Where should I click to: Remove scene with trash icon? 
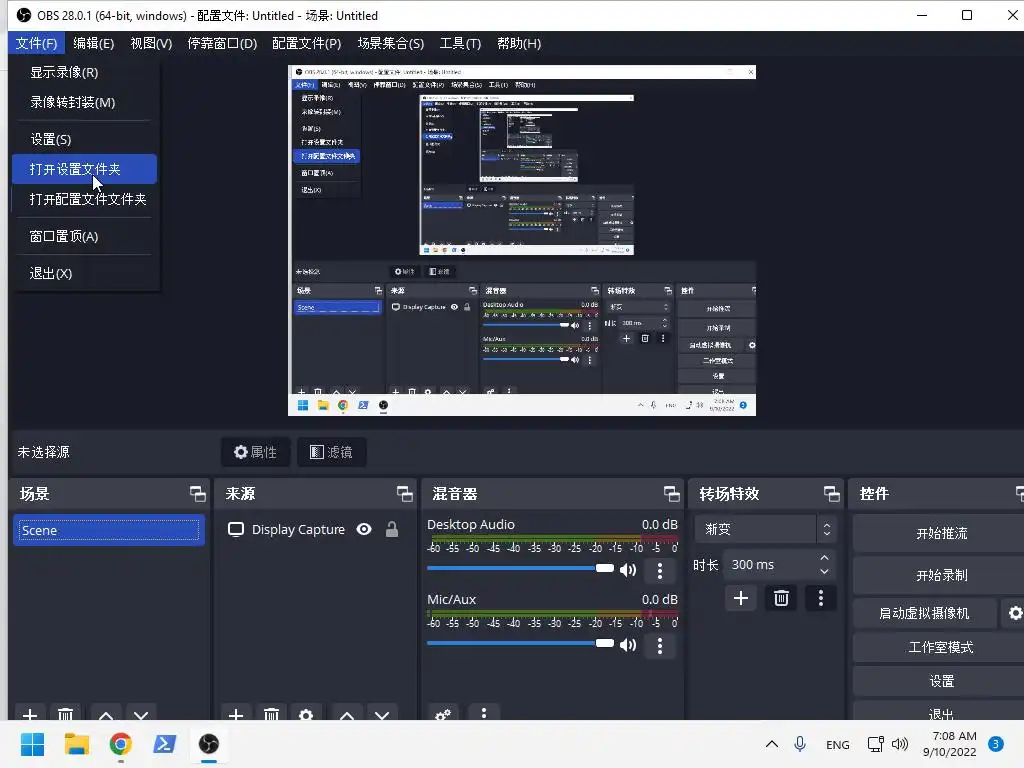[x=65, y=714]
